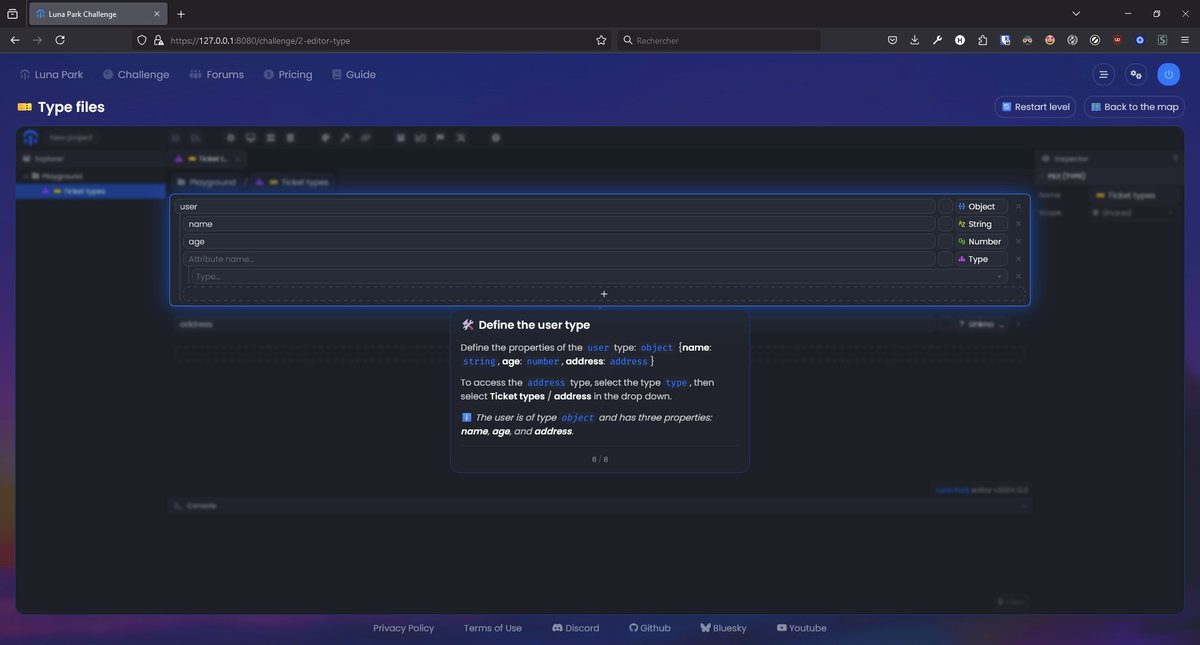The width and height of the screenshot is (1200, 645).
Task: Open the Terms of Use link
Action: (x=493, y=628)
